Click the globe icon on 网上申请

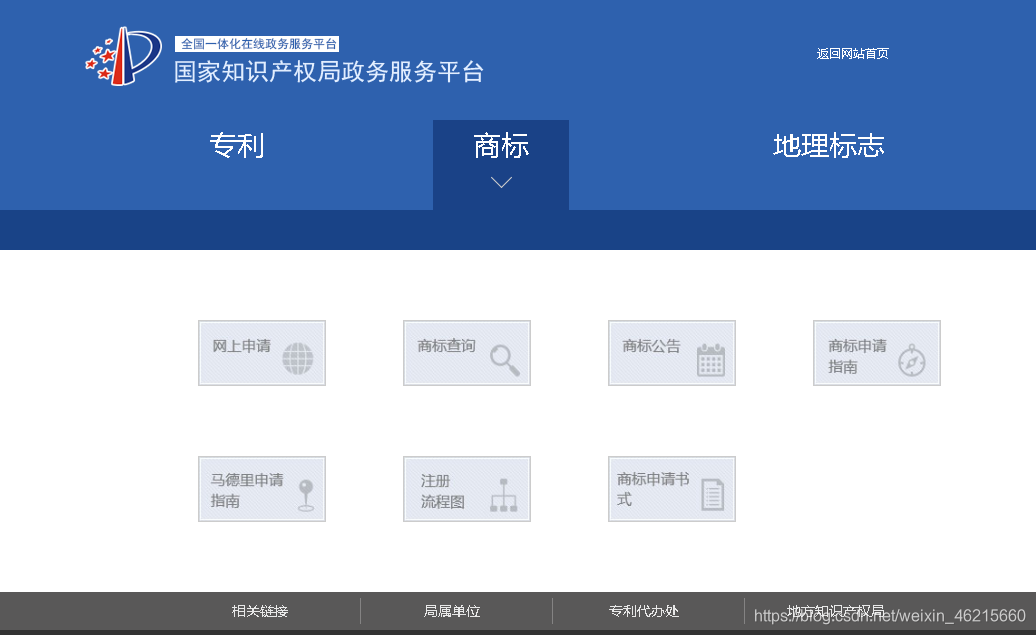pos(297,359)
